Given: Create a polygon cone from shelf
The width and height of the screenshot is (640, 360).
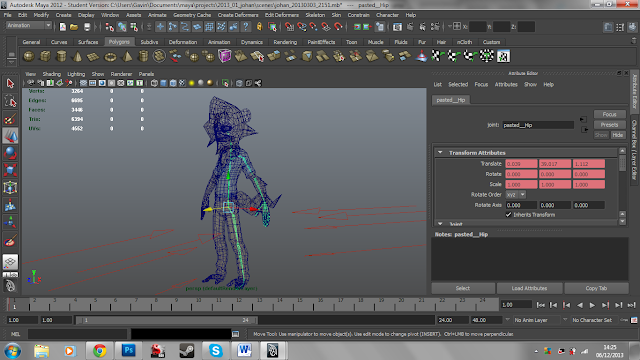Looking at the screenshot, I should pyautogui.click(x=78, y=56).
